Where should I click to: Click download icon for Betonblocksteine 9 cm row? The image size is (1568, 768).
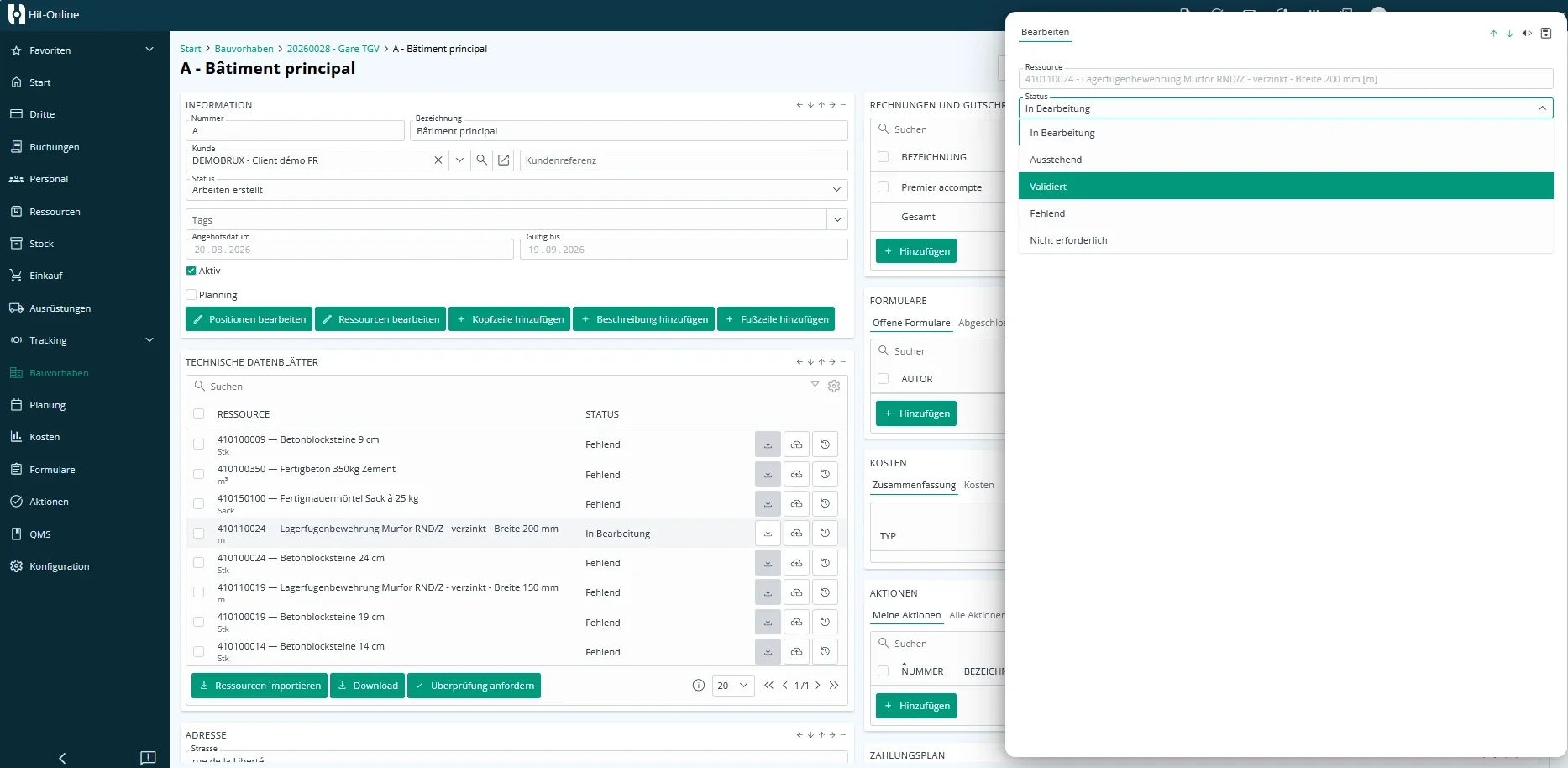pos(768,444)
